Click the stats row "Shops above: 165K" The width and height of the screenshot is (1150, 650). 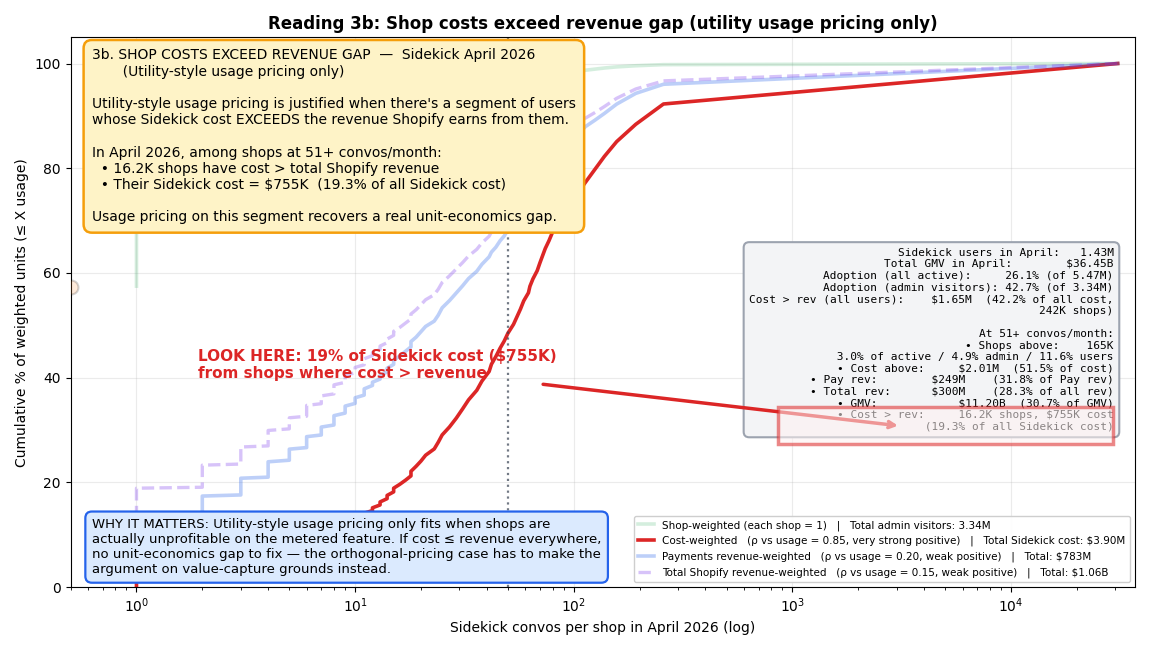[1039, 345]
